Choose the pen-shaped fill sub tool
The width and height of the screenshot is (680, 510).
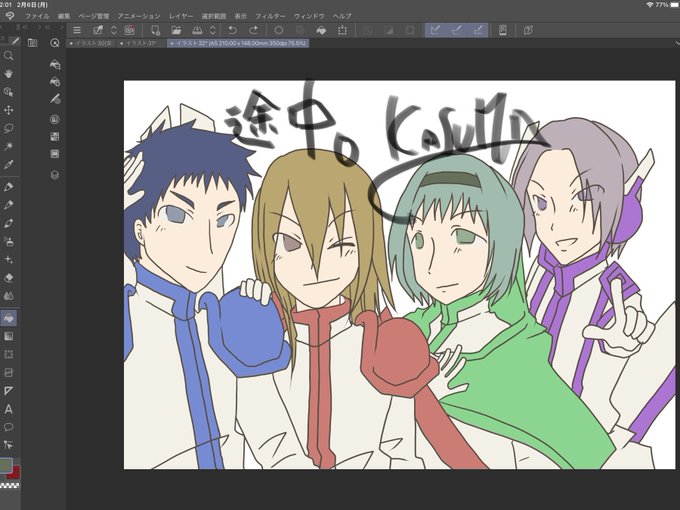[x=55, y=99]
